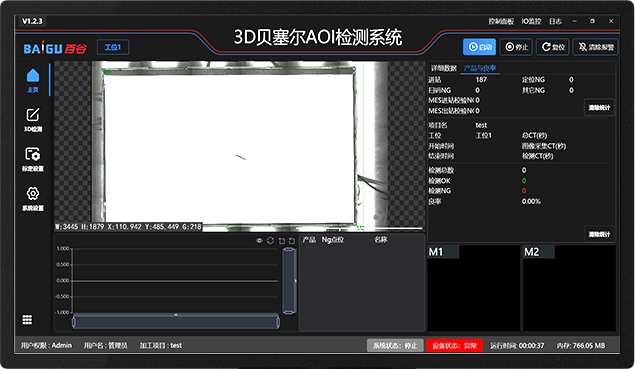The height and width of the screenshot is (369, 635).
Task: Click the M2 camera view thumbnail
Action: (569, 288)
